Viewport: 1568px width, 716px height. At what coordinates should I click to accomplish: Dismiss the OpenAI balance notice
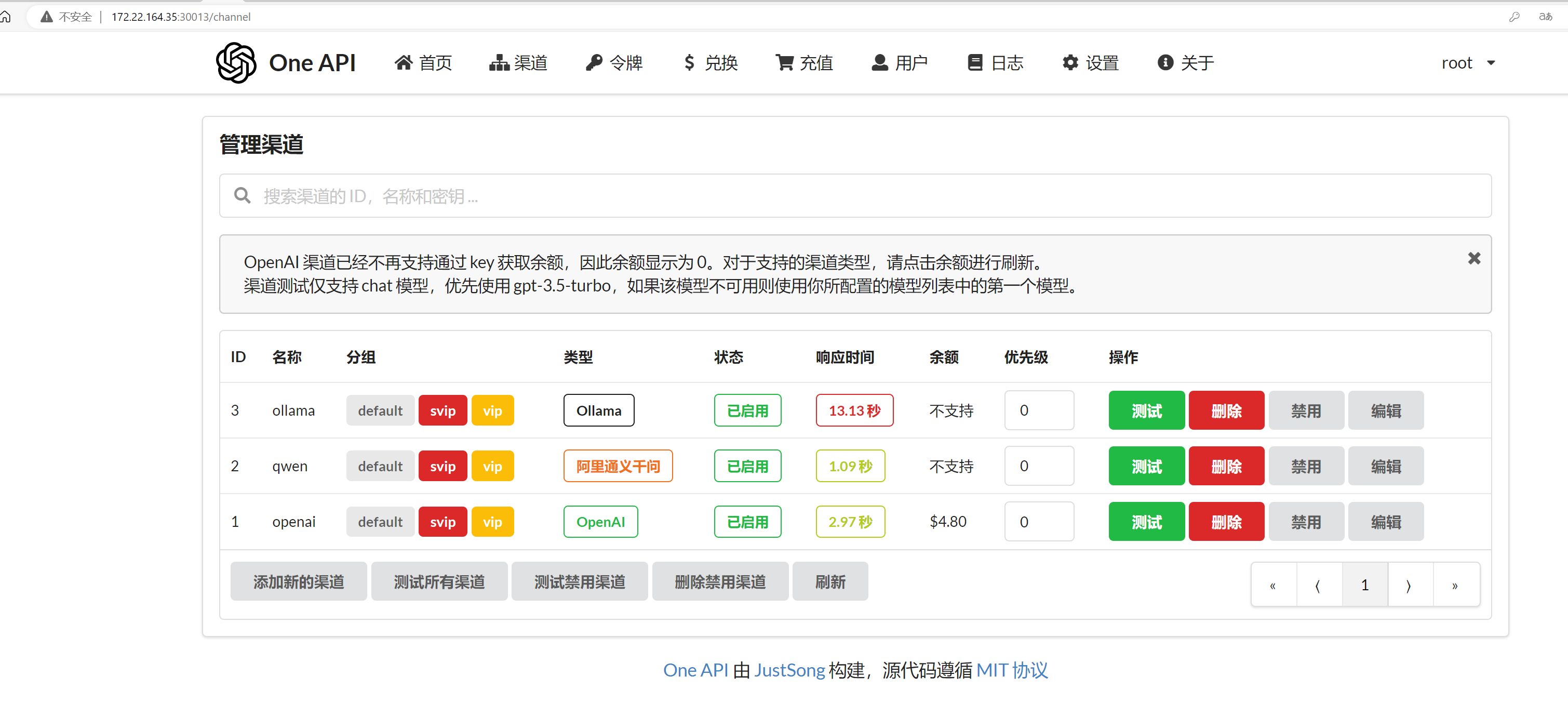point(1473,259)
